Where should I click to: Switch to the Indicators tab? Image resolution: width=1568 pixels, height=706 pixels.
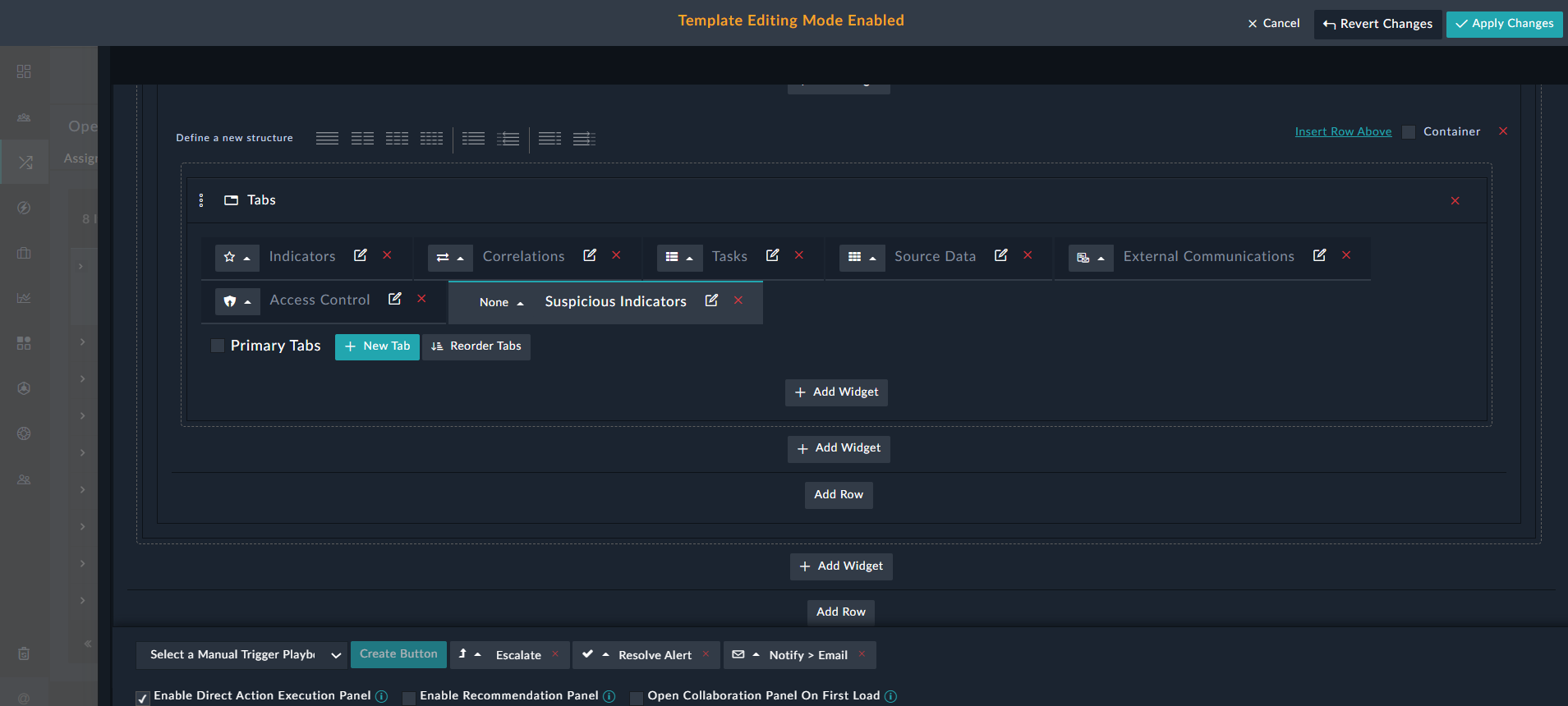[x=302, y=256]
